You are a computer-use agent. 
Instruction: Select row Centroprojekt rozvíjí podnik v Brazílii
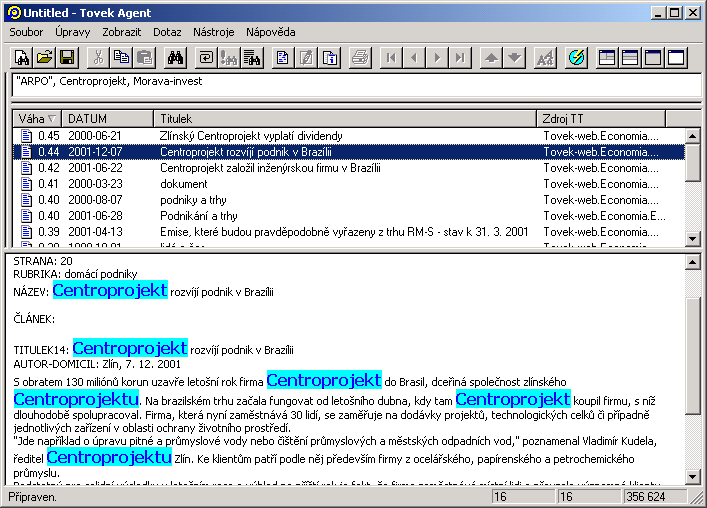pos(348,152)
